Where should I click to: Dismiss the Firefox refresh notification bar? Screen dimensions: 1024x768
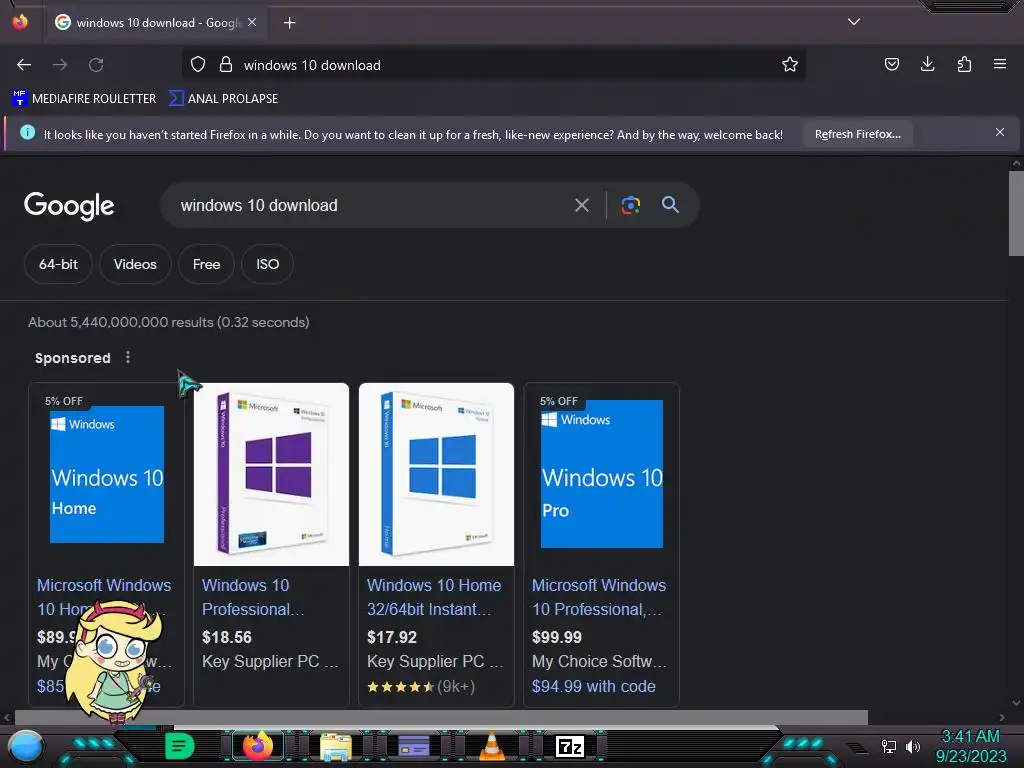pos(1000,133)
